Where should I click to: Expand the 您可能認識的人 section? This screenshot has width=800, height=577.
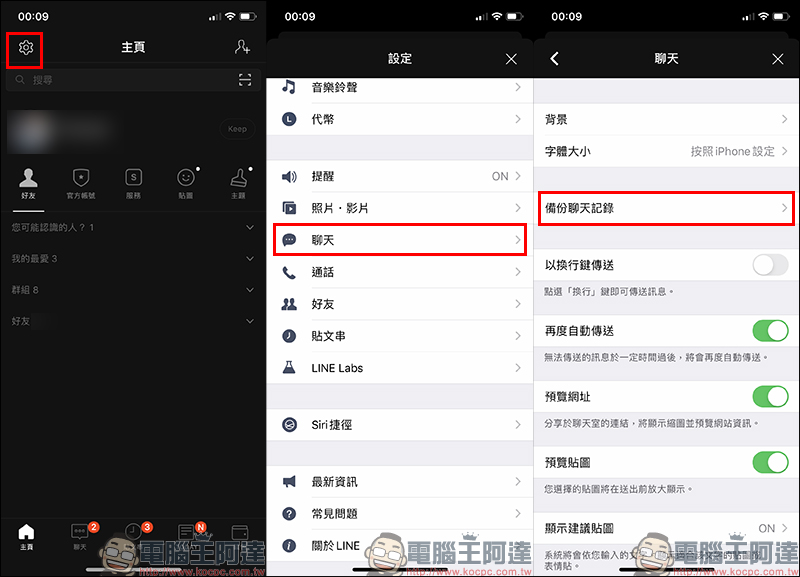133,228
